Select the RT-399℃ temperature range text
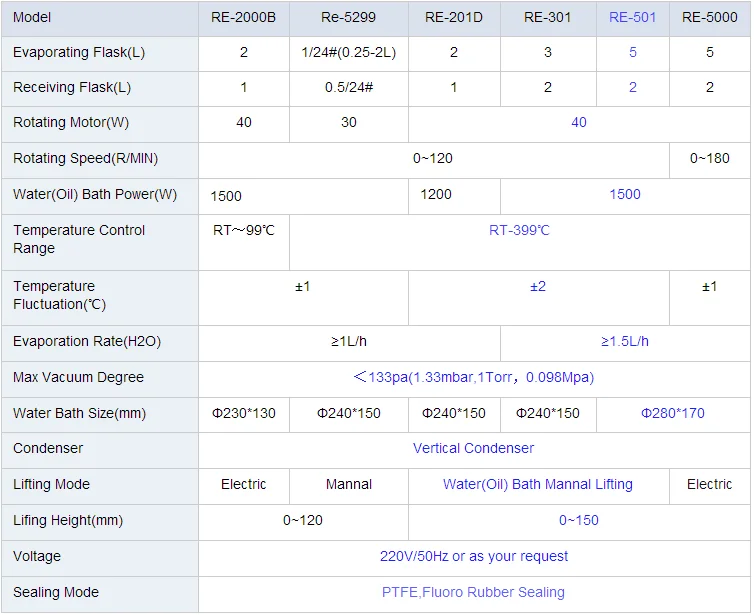This screenshot has height=615, width=754. (519, 230)
